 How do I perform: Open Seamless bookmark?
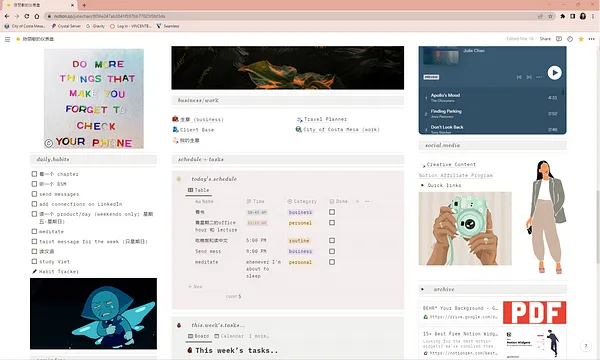pos(168,26)
